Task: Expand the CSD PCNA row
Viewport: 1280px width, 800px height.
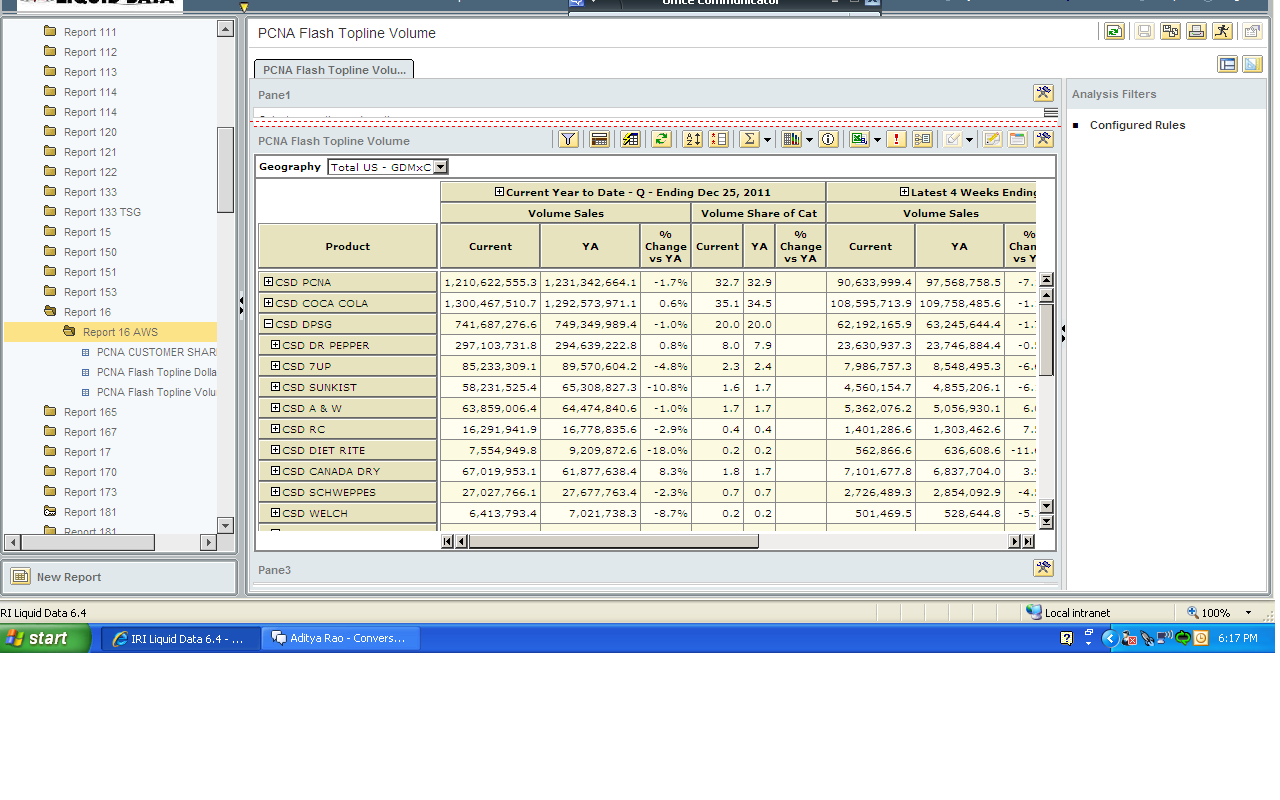Action: [x=268, y=282]
